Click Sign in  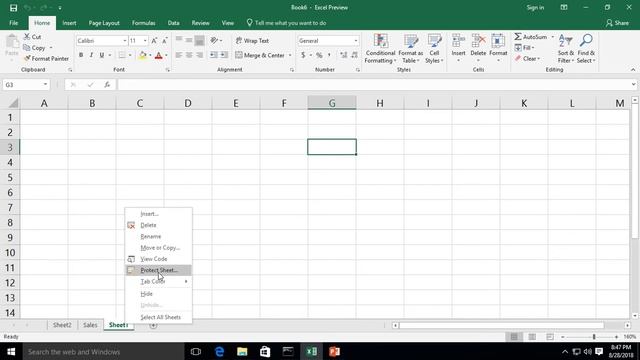click(x=535, y=8)
